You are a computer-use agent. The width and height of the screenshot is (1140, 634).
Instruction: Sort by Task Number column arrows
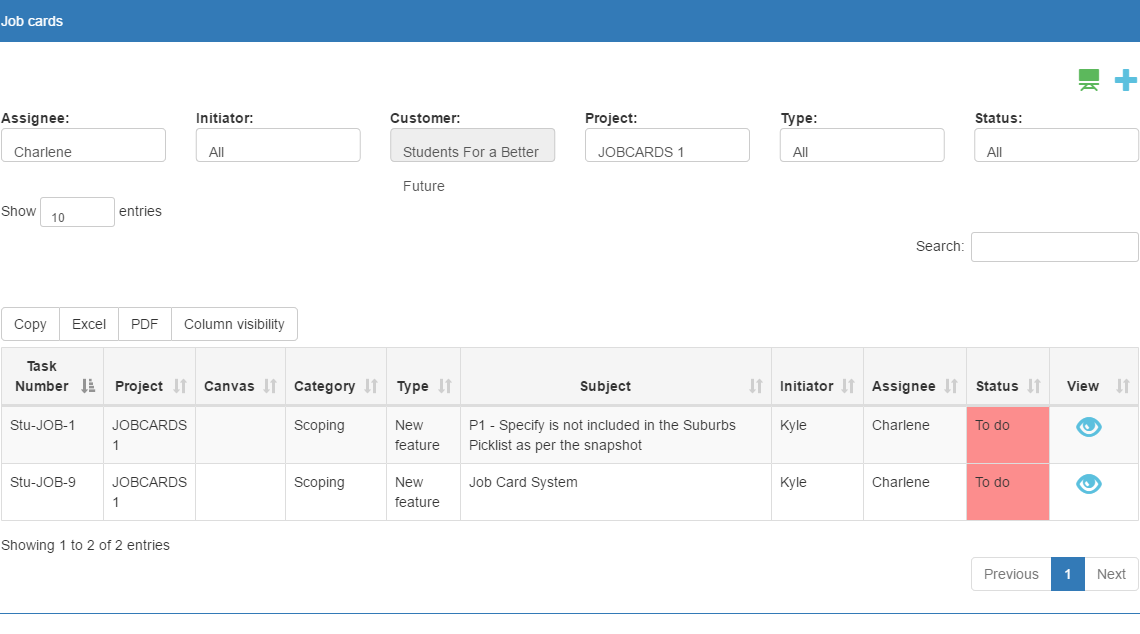coord(88,386)
